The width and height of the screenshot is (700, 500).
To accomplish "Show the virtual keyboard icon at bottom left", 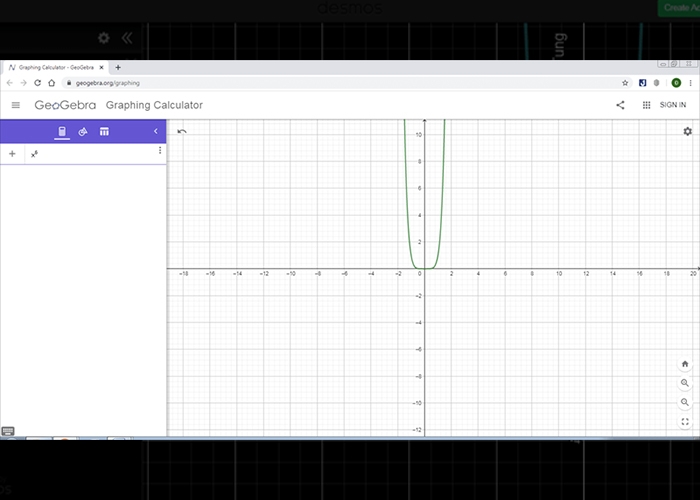I will 8,431.
